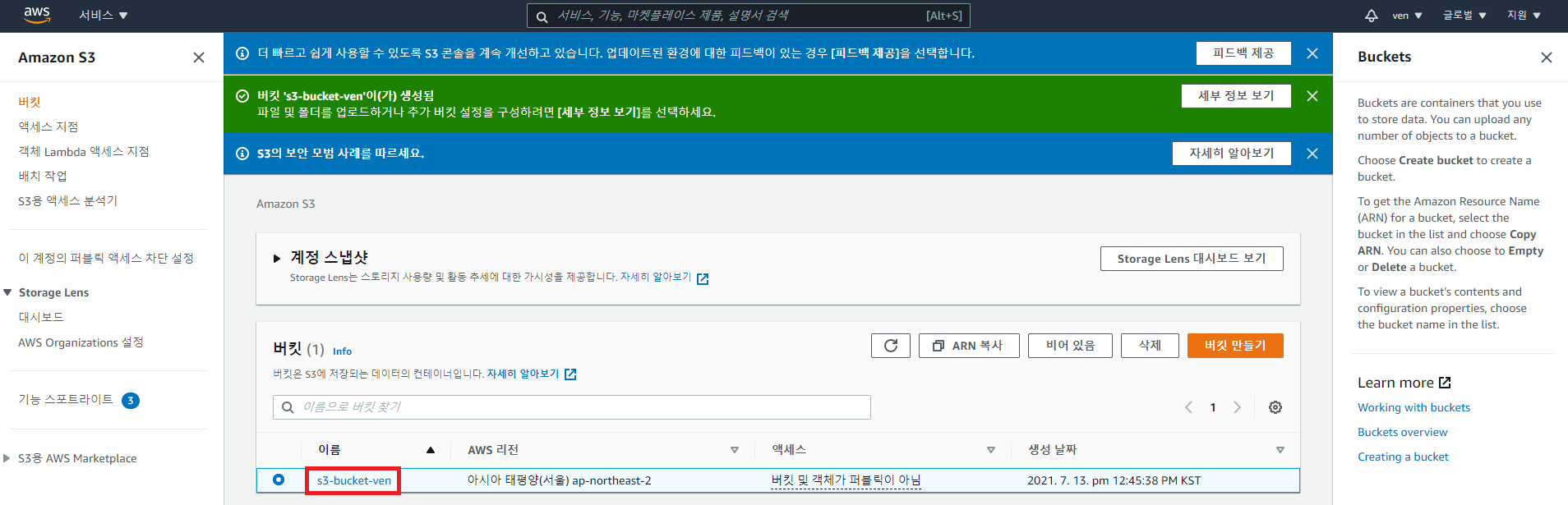Dismiss the feedback info banner
This screenshot has height=505, width=1568.
(1312, 53)
